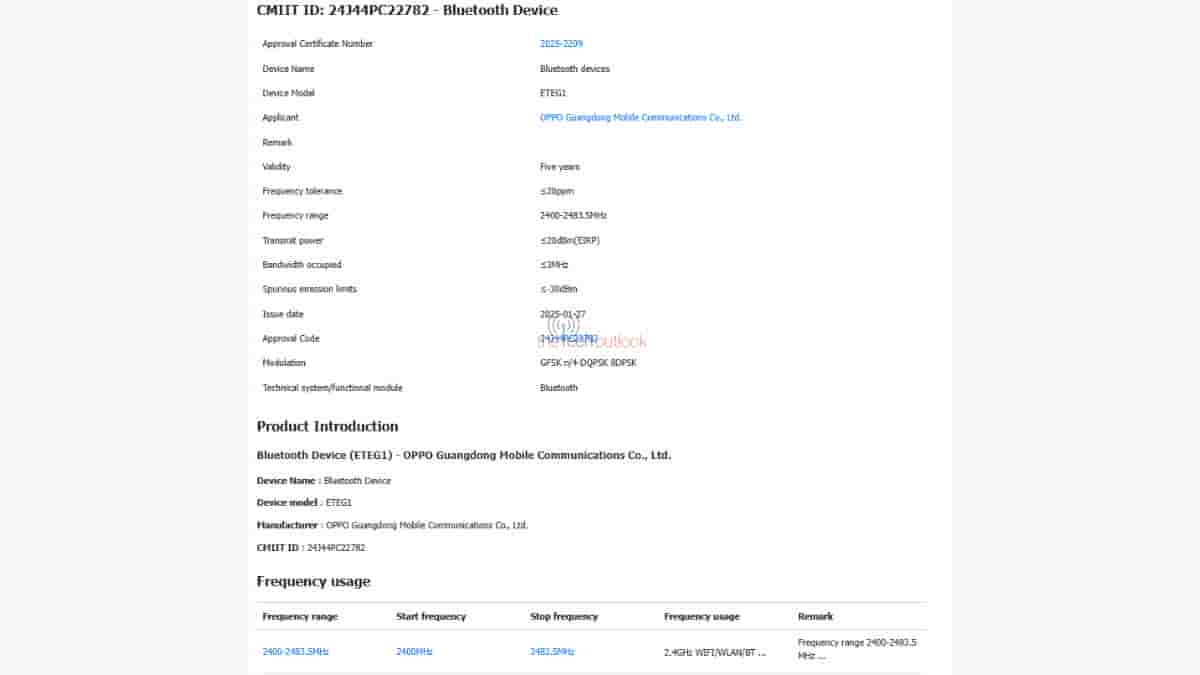Viewport: 1200px width, 675px height.
Task: Click the truncated remark cell in frequency table
Action: 857,649
